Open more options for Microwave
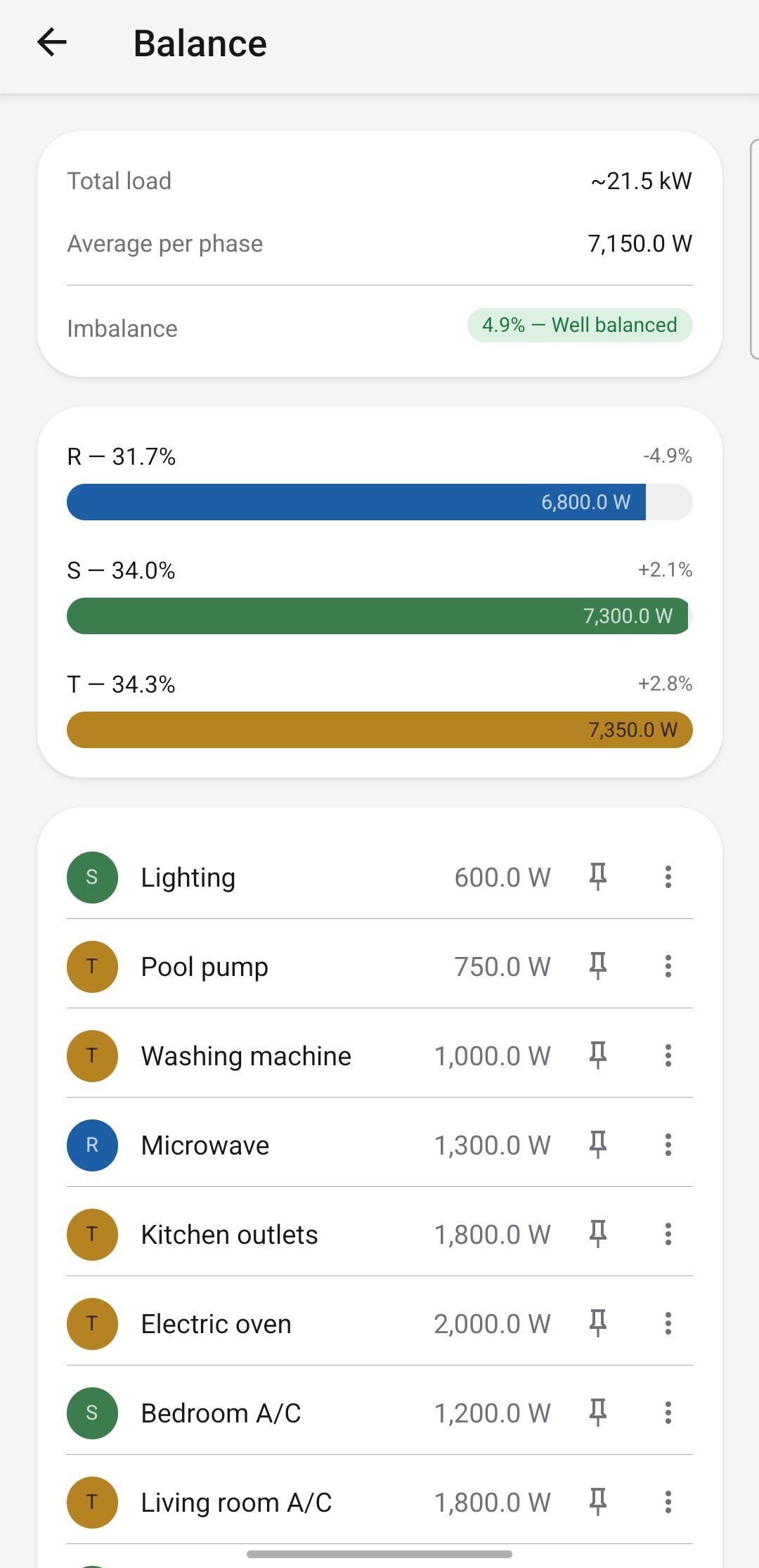 point(668,1145)
